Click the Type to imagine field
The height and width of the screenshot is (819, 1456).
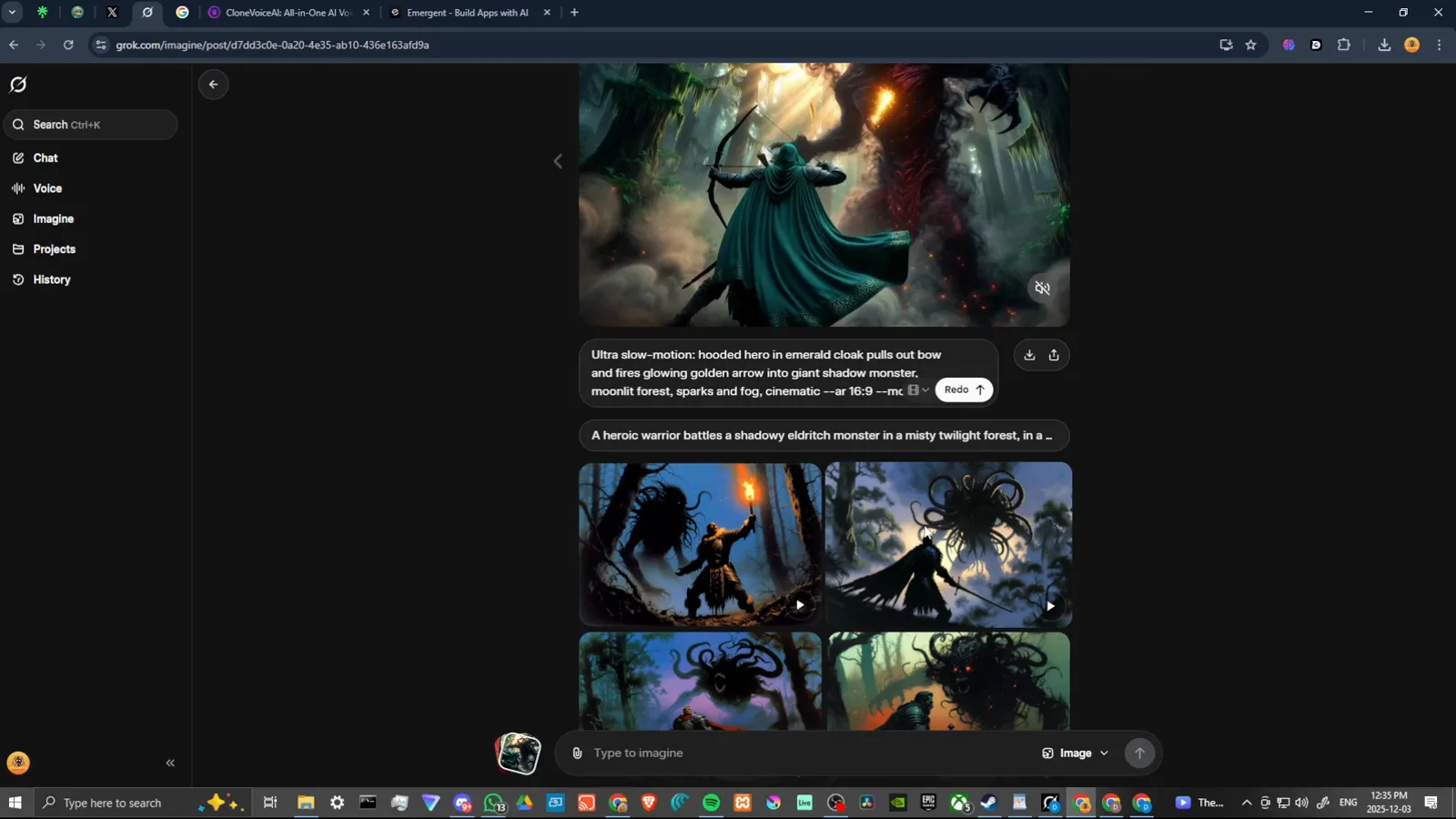[810, 753]
